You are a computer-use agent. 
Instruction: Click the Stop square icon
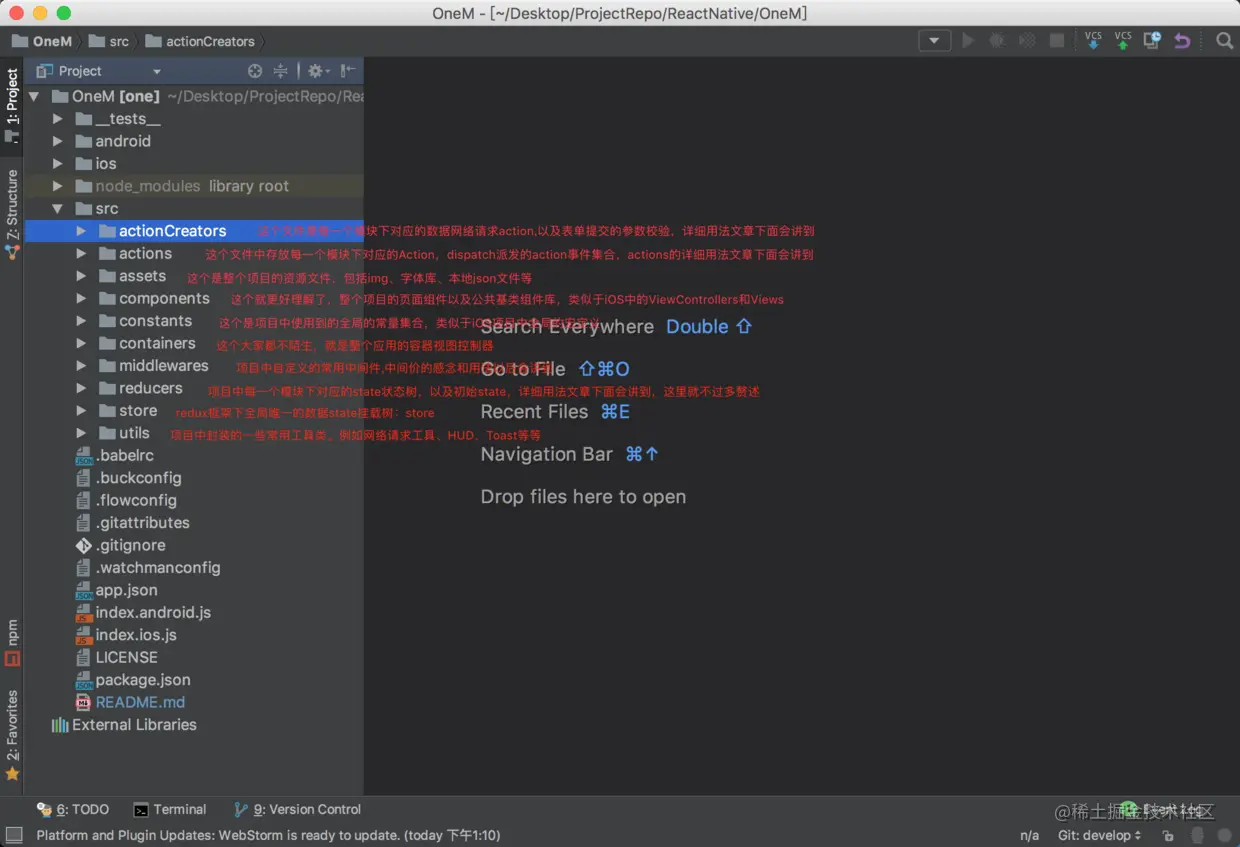pos(1056,41)
